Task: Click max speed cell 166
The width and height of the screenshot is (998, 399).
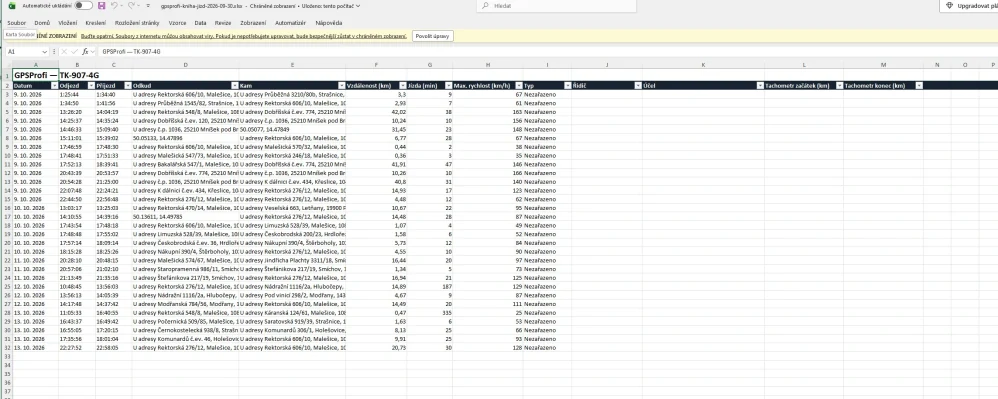Action: tap(487, 172)
